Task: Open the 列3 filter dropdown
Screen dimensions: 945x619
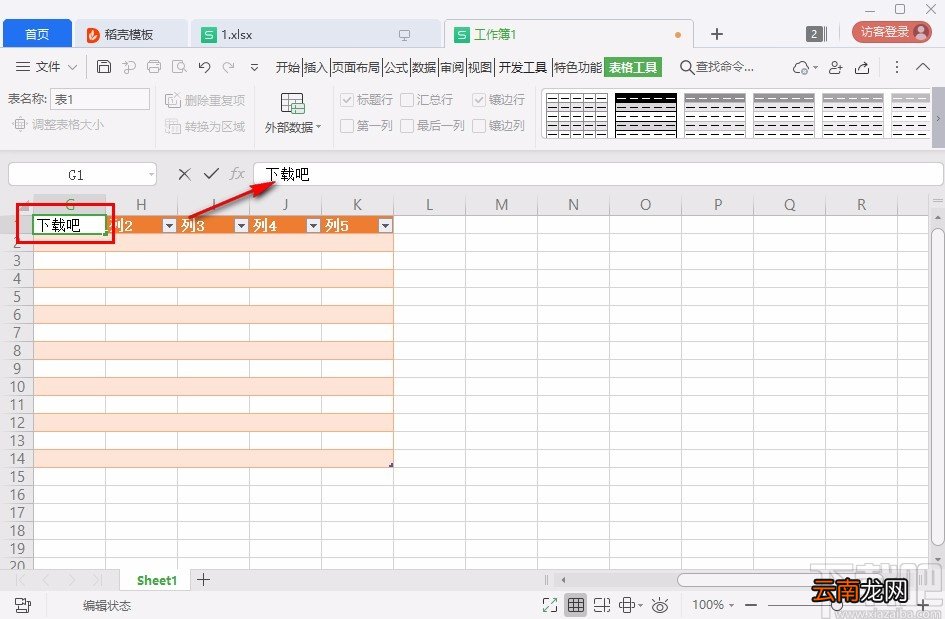Action: [241, 225]
